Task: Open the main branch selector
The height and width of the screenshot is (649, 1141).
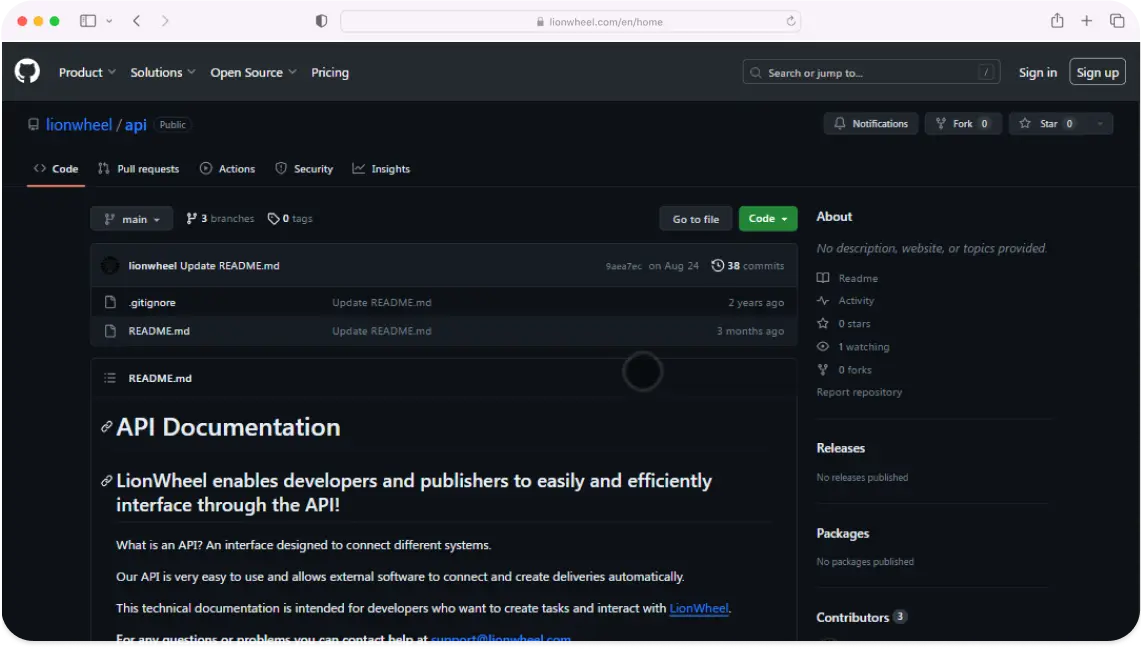Action: click(131, 218)
